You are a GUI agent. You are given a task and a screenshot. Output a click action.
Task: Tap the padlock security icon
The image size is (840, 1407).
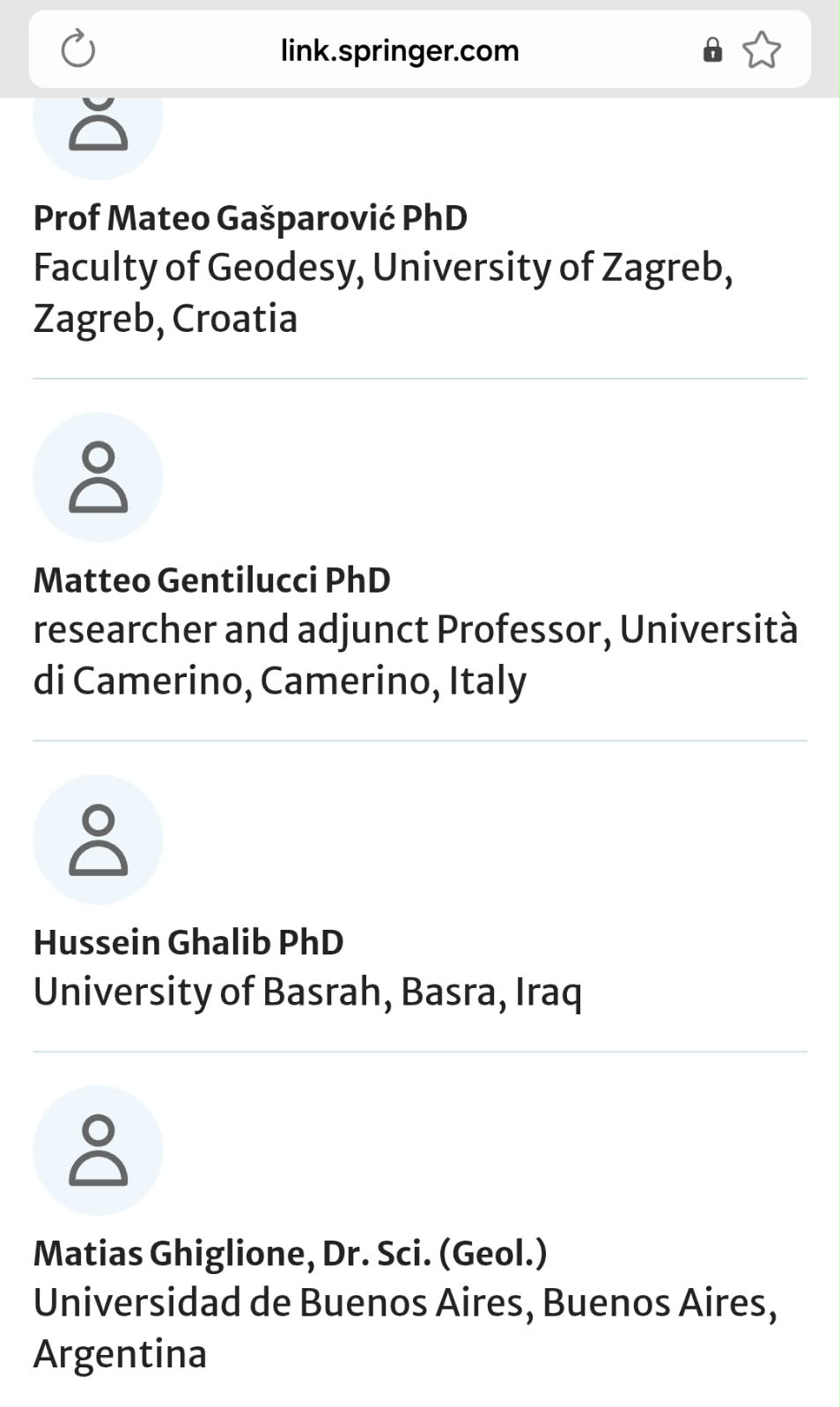point(712,50)
